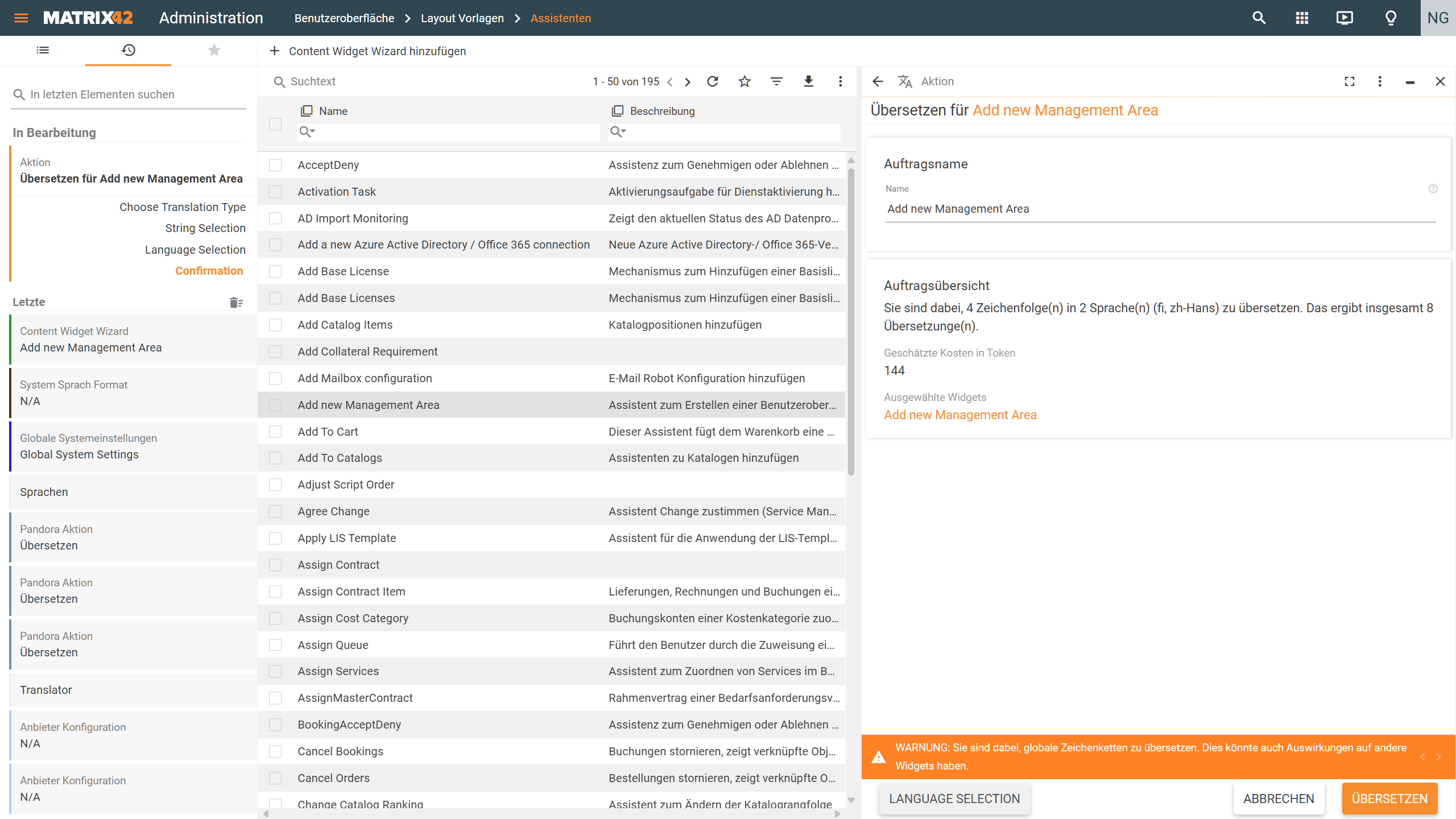Screen dimensions: 1456x819
Task: Open the Beschreibung column filter dropdown
Action: (618, 132)
